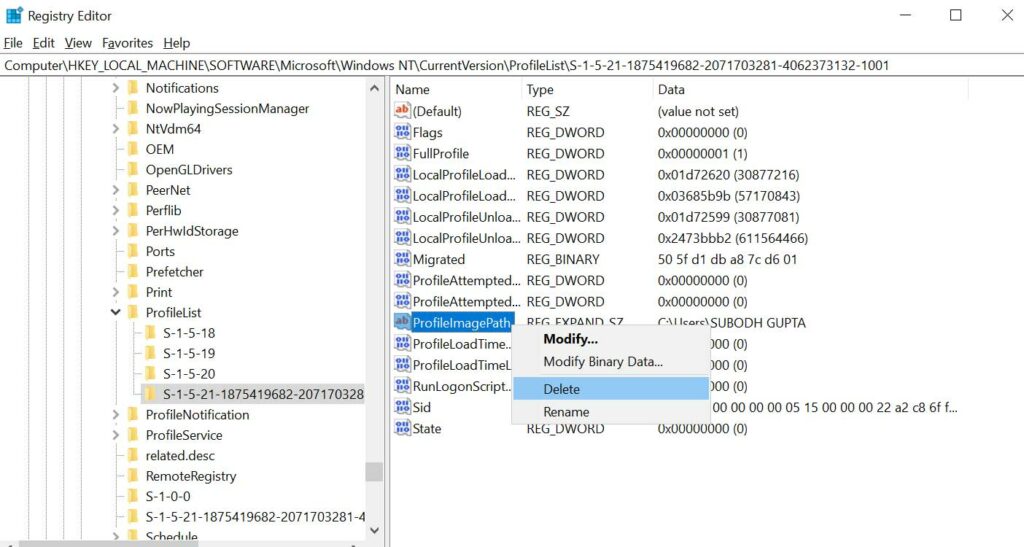Open the File menu
Screen dimensions: 1024x547
(13, 43)
